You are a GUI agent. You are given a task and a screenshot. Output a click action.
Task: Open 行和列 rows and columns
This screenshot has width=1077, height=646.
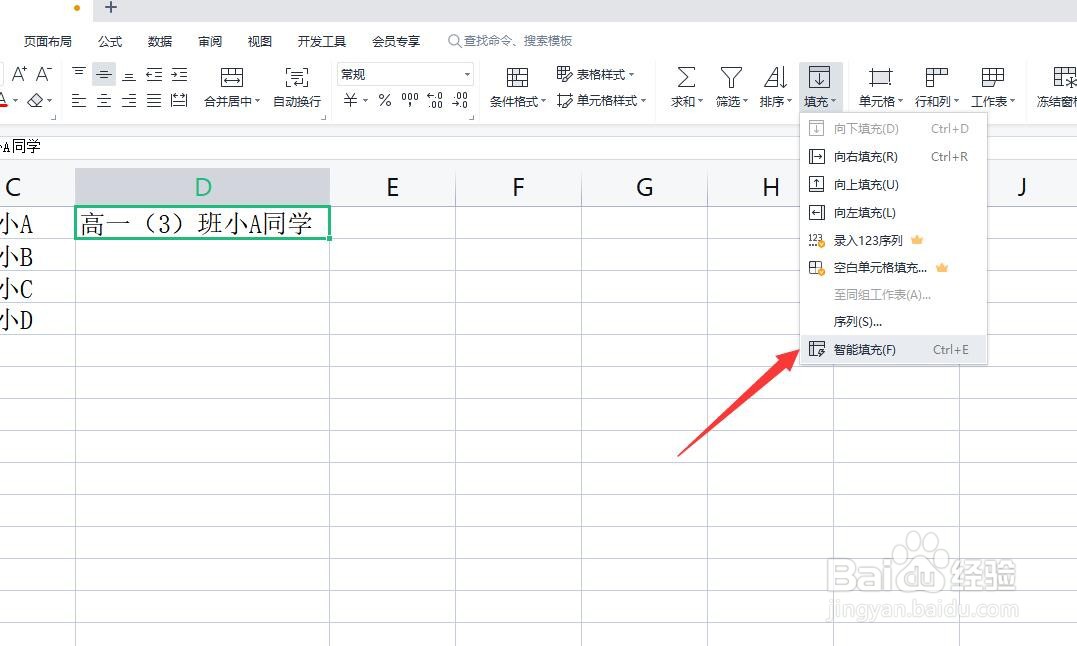click(x=937, y=87)
